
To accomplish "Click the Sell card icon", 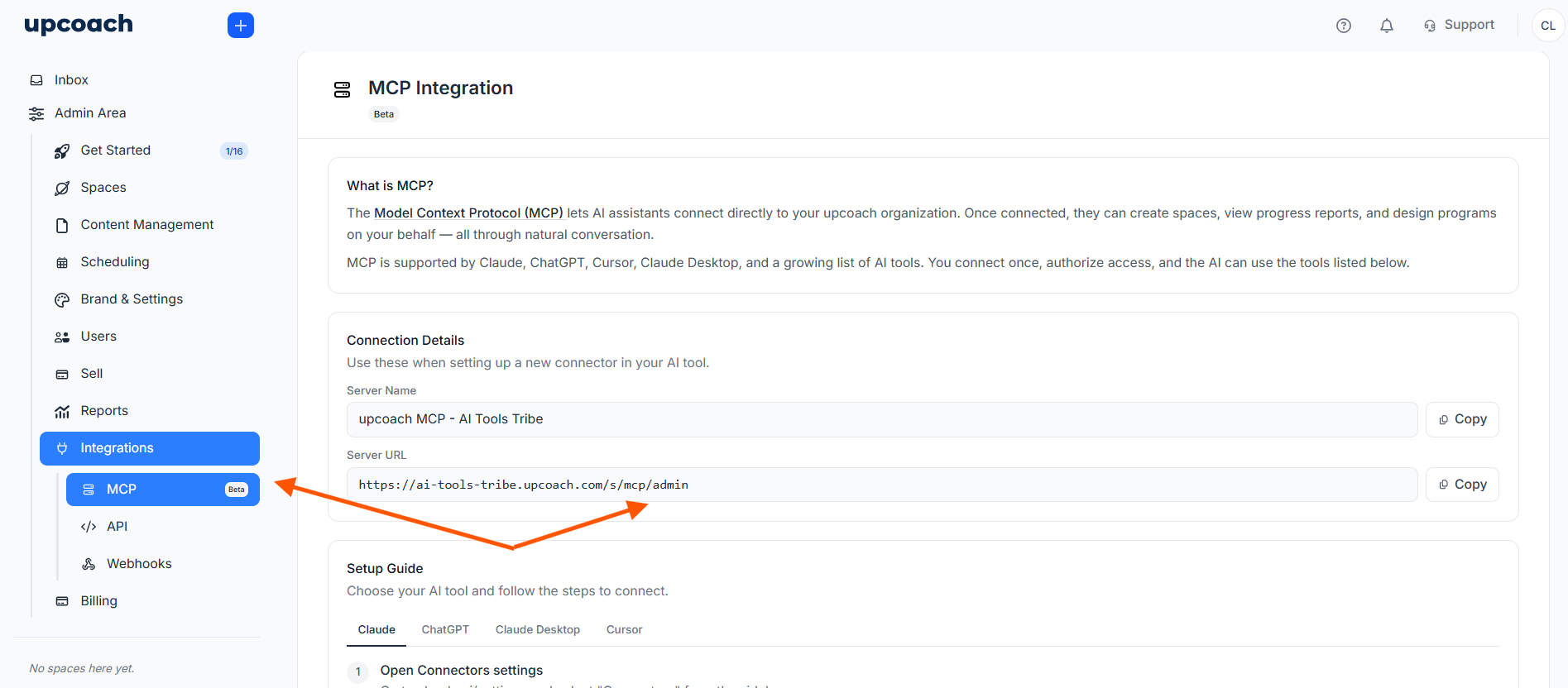I will (x=62, y=374).
